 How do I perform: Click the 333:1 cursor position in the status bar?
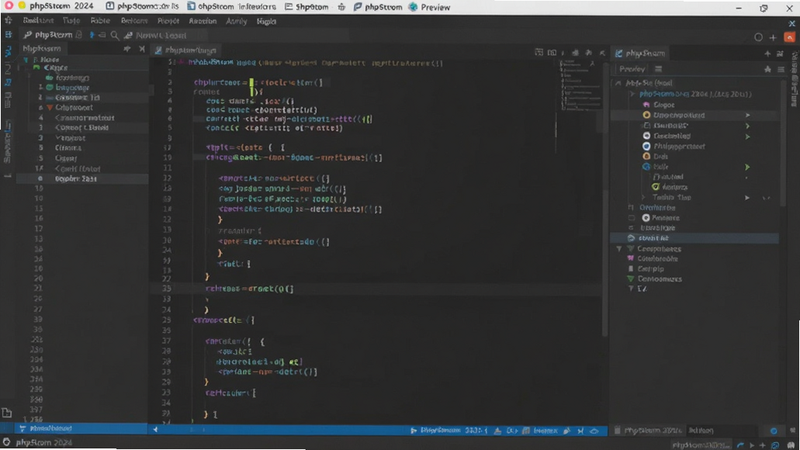[x=476, y=431]
